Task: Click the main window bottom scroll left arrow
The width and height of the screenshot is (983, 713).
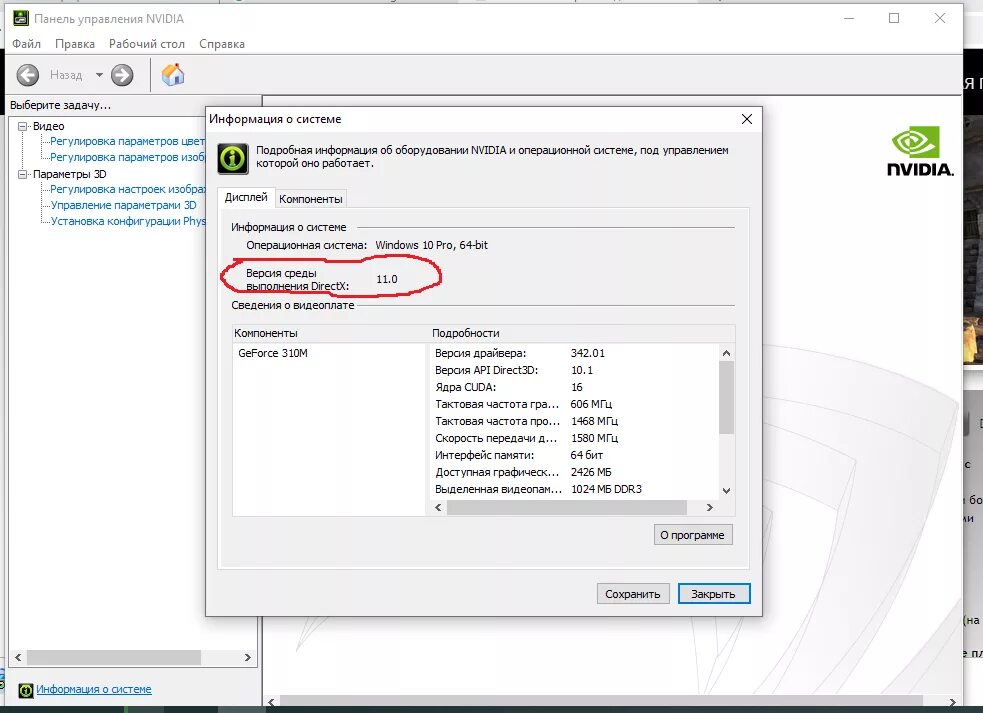Action: coord(271,702)
